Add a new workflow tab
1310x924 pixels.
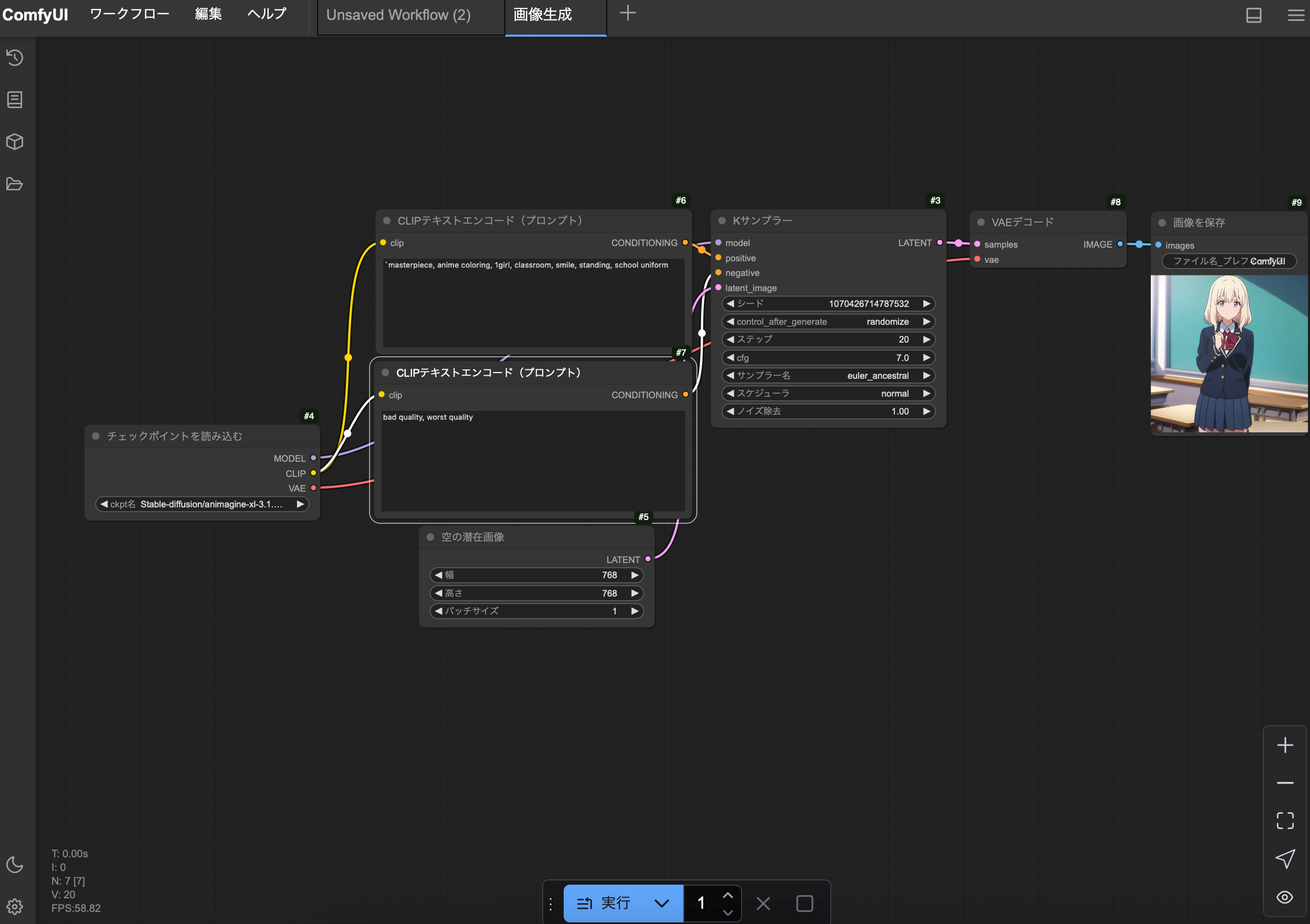click(x=628, y=13)
